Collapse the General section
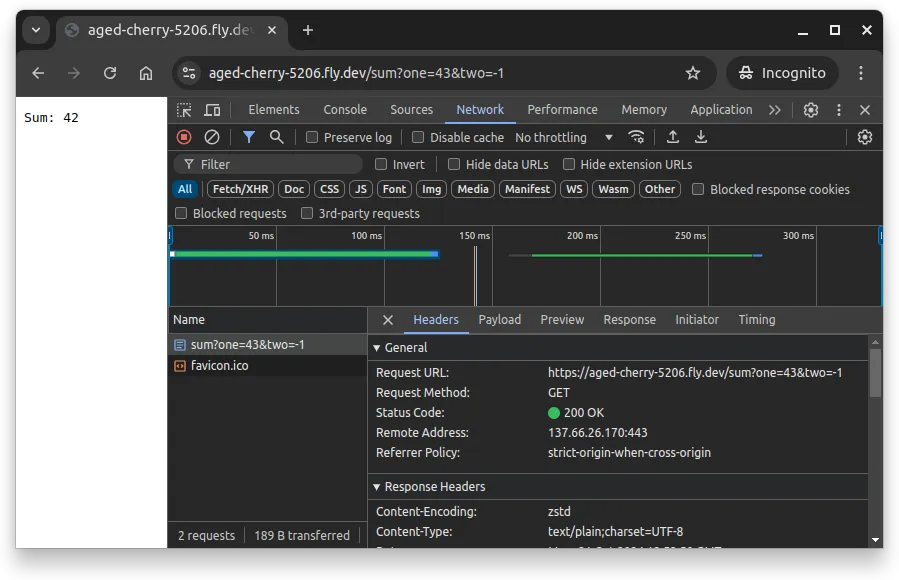The height and width of the screenshot is (580, 899). (376, 347)
